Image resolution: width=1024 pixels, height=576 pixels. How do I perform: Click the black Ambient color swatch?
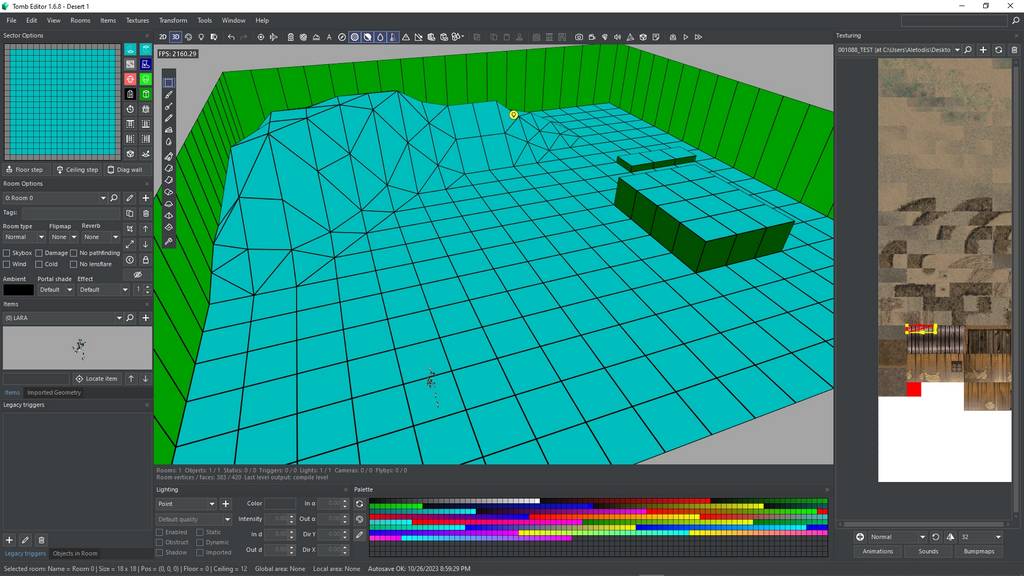pos(18,290)
